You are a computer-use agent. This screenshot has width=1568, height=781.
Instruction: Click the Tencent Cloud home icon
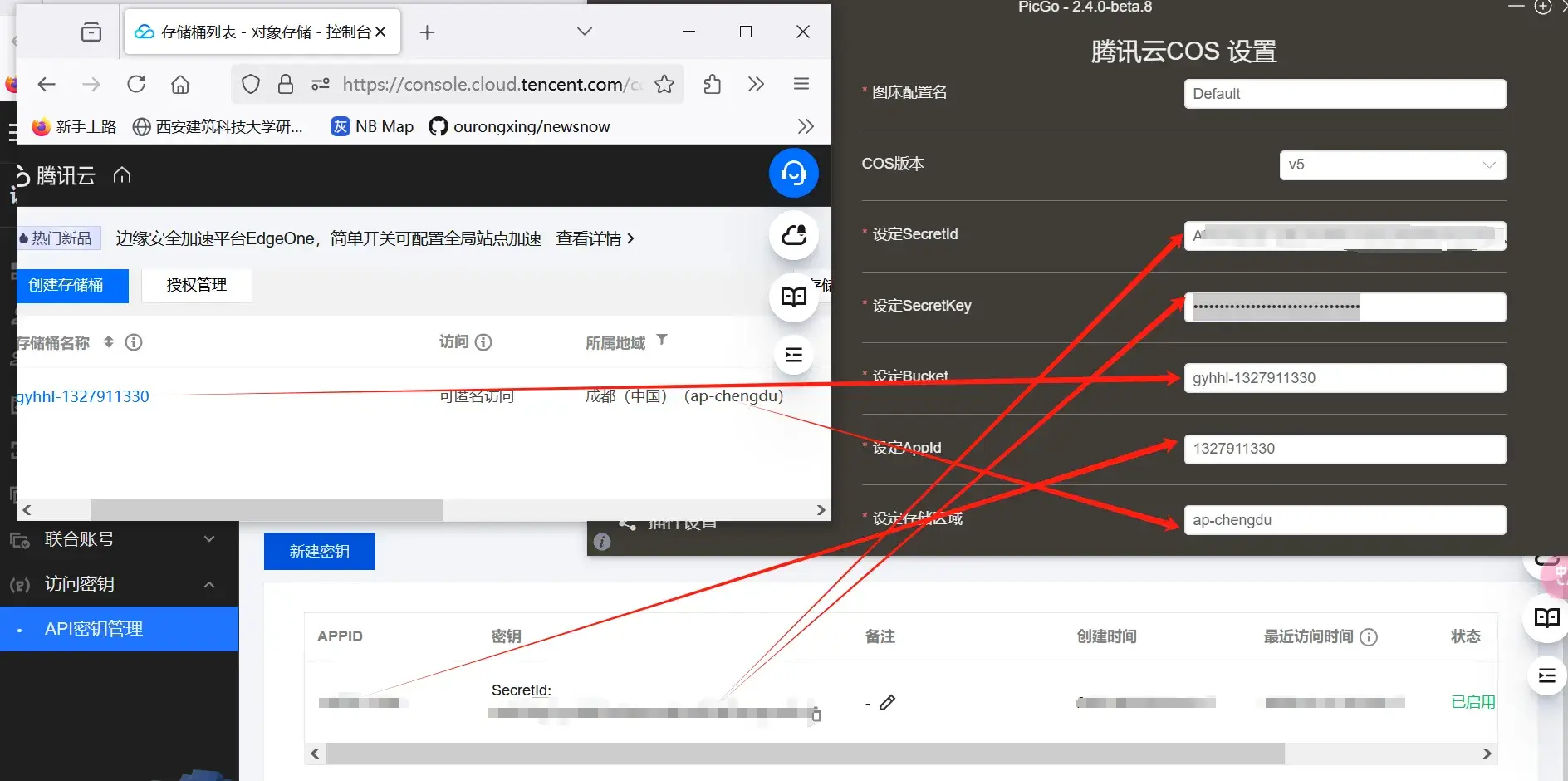point(122,175)
